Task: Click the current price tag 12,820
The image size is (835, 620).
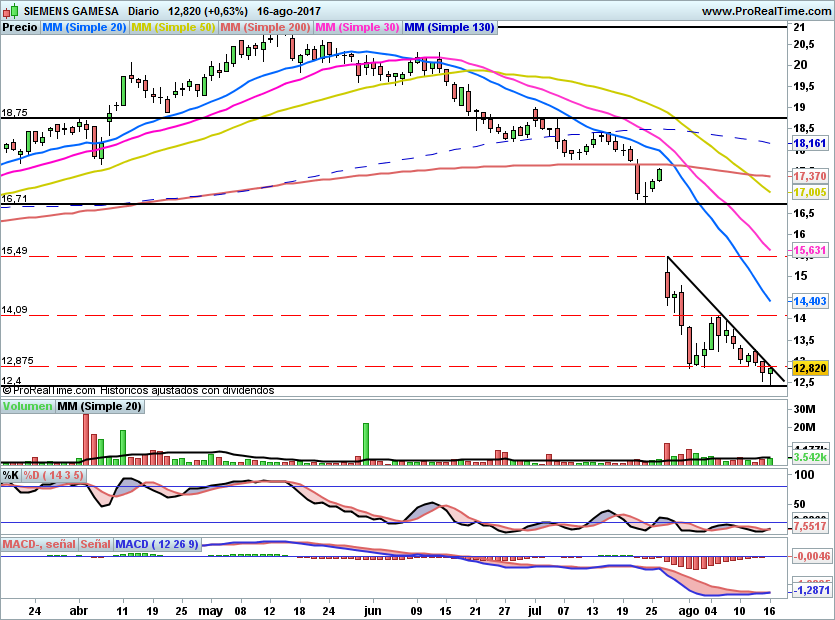Action: click(811, 368)
